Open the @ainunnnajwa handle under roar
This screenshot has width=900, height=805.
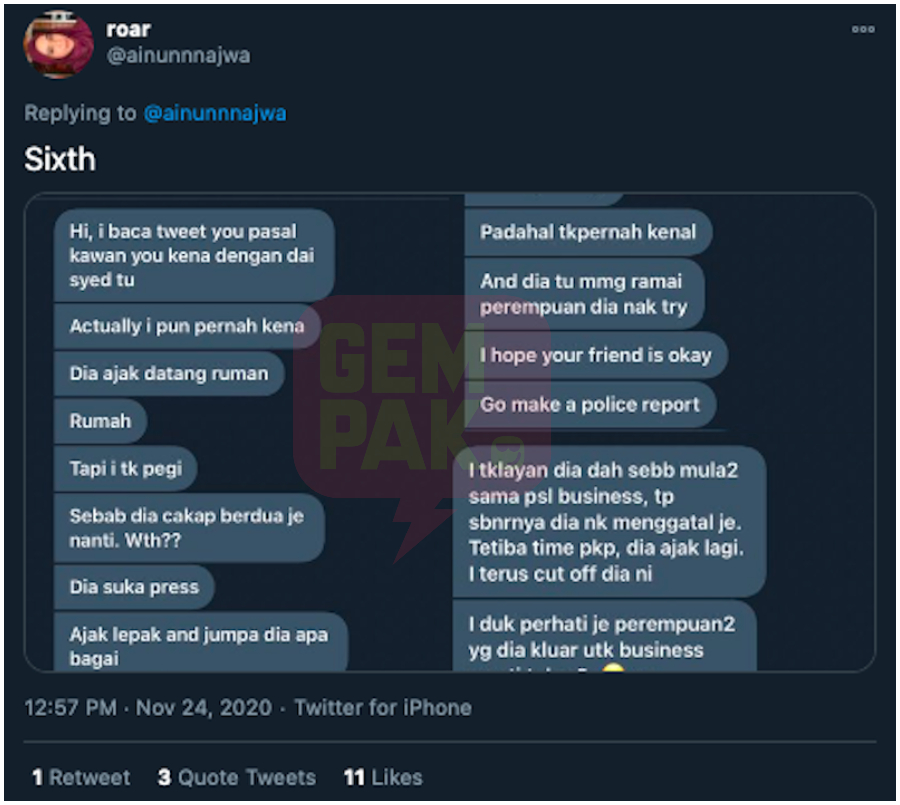tap(179, 56)
